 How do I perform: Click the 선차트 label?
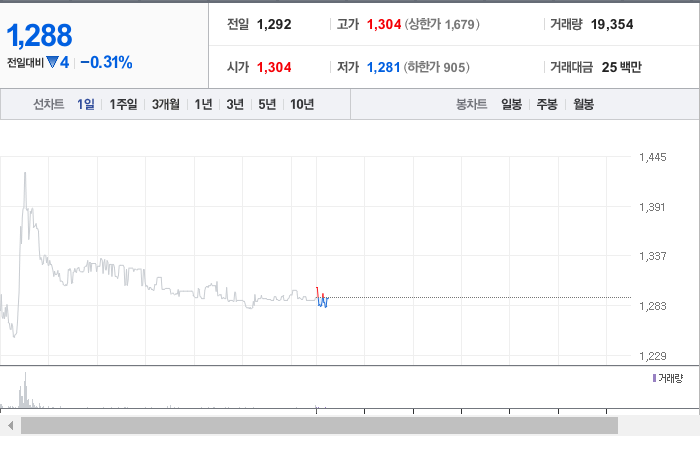(49, 104)
